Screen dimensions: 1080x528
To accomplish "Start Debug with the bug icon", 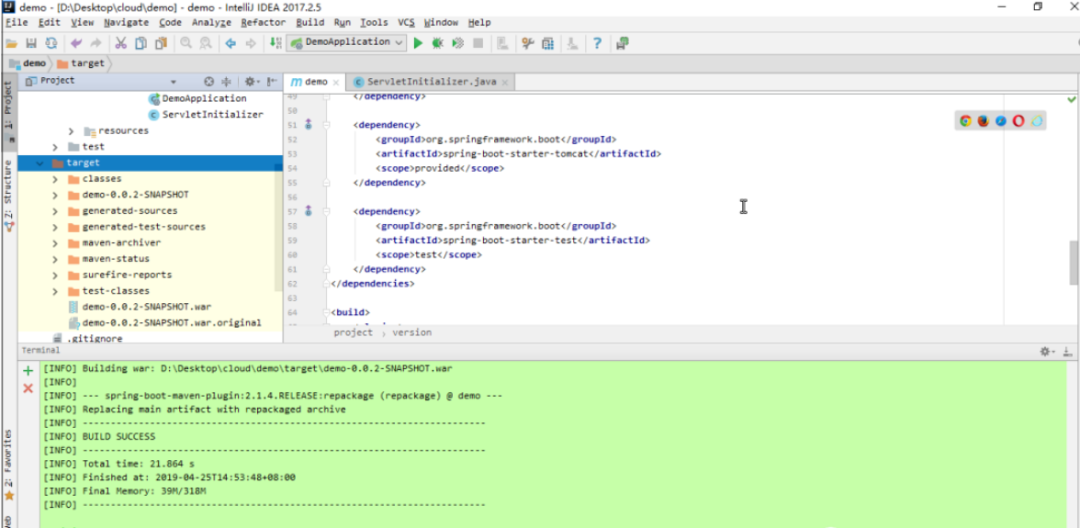I will click(x=437, y=43).
